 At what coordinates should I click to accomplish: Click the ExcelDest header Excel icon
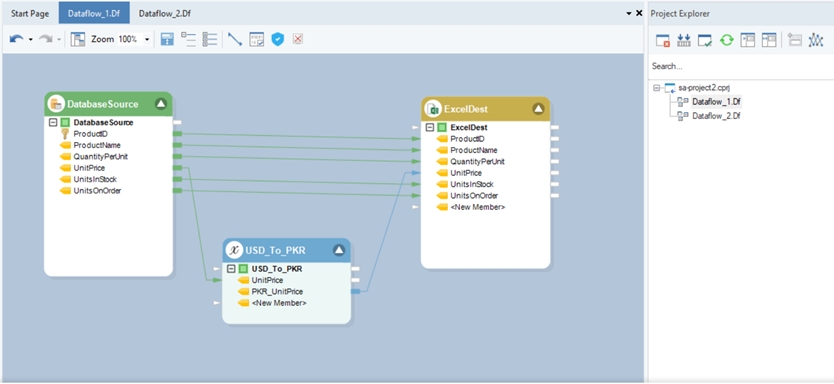433,109
